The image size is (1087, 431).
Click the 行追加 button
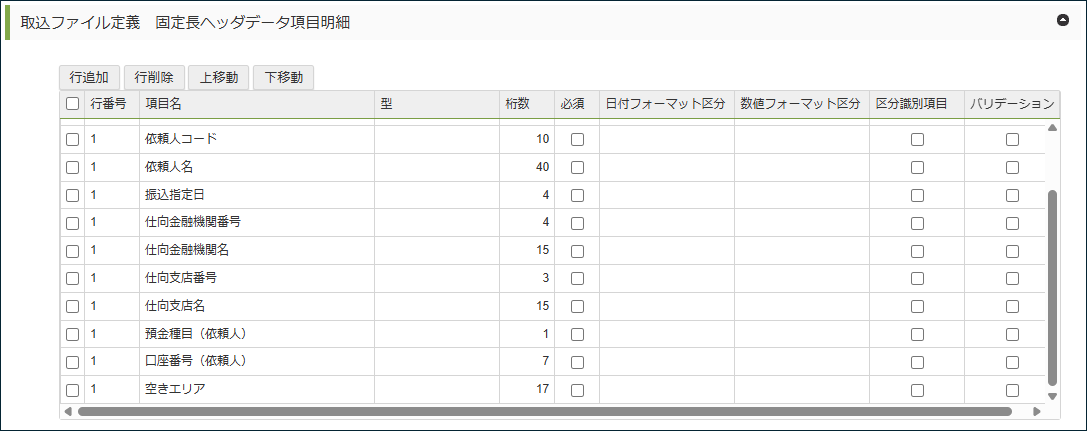89,77
